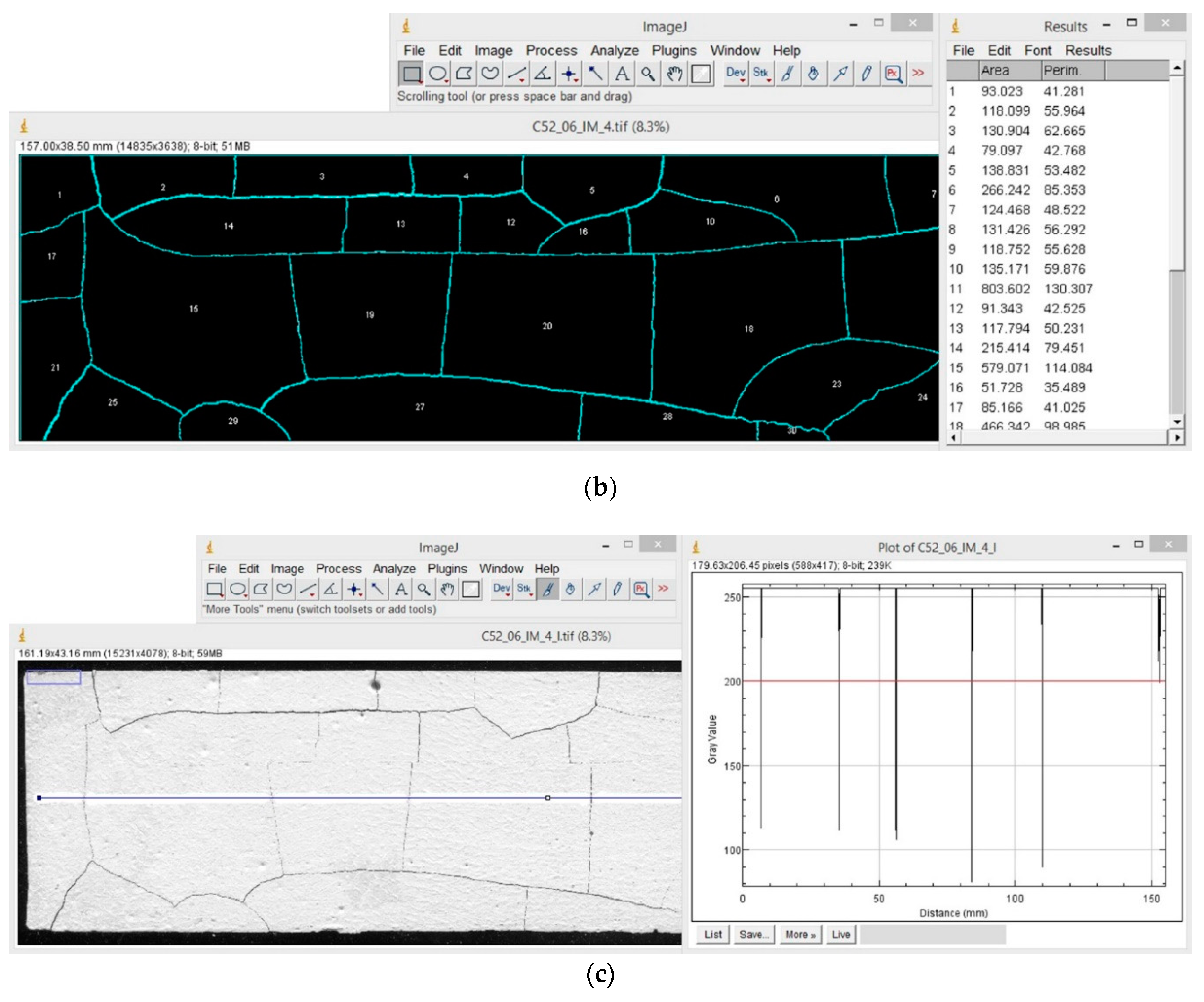Open Plugins menu in top ImageJ window

click(674, 50)
